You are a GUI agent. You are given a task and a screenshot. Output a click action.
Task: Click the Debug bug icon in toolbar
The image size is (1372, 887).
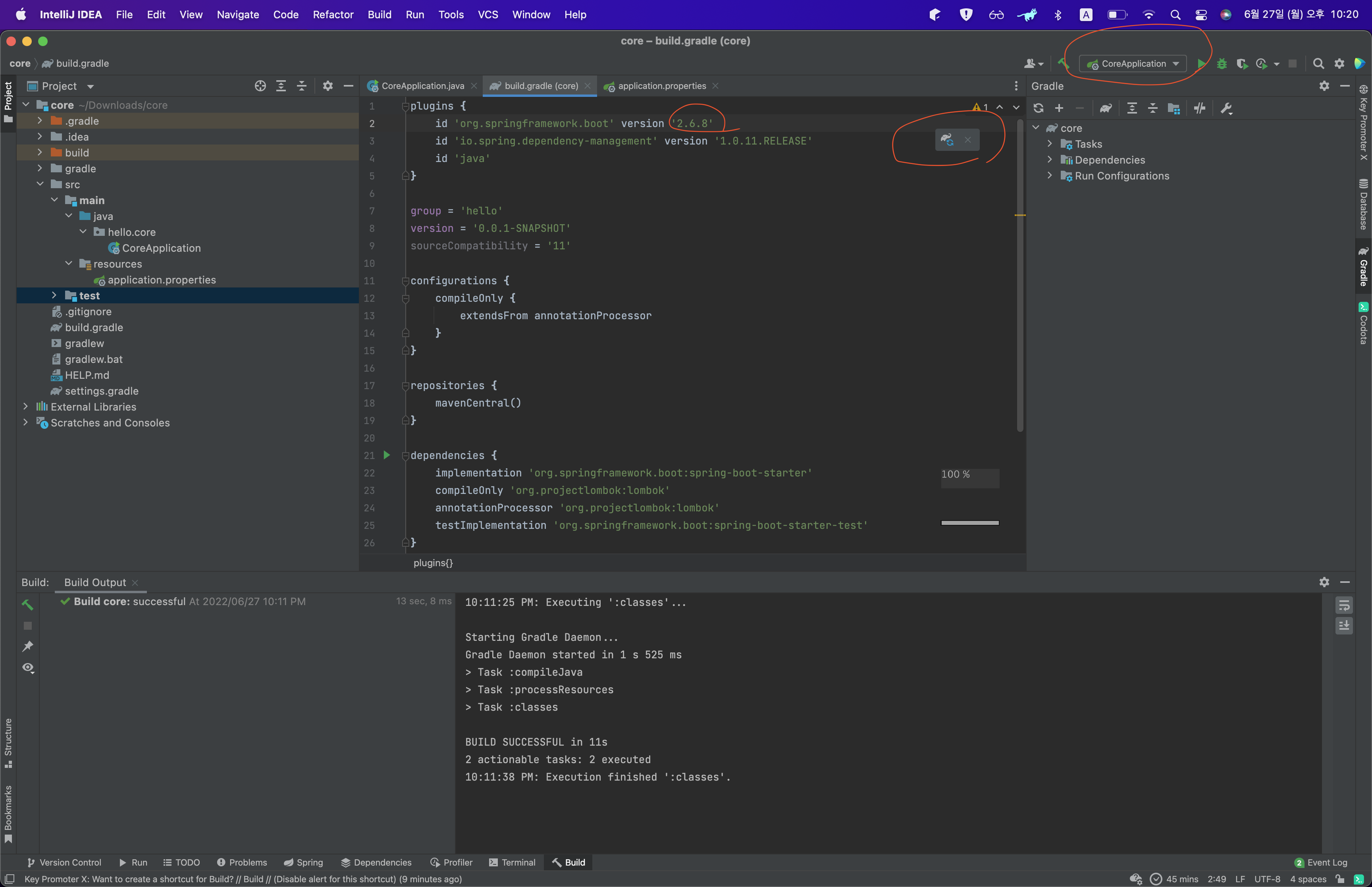pyautogui.click(x=1222, y=64)
